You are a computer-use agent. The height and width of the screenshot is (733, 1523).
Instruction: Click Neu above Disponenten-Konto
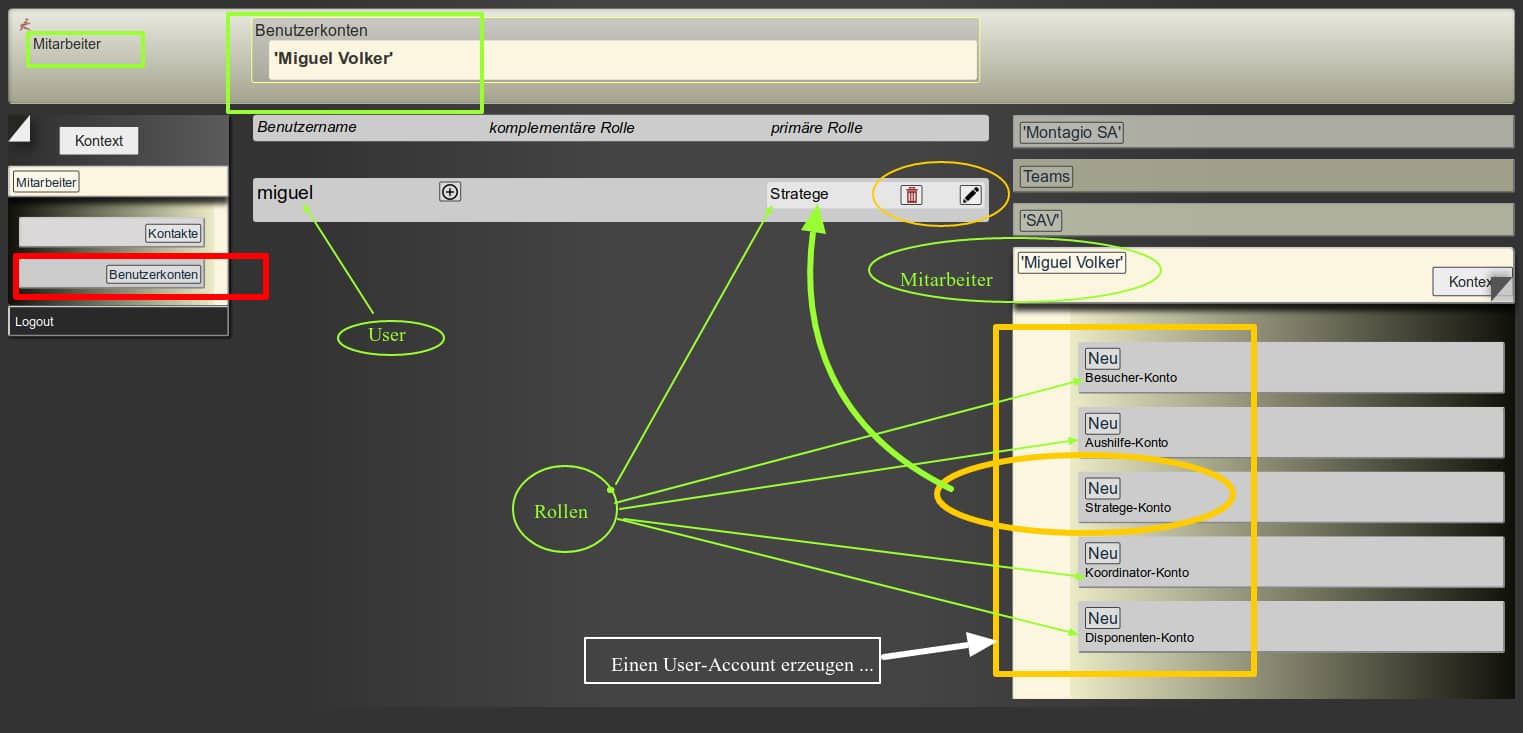pos(1102,619)
